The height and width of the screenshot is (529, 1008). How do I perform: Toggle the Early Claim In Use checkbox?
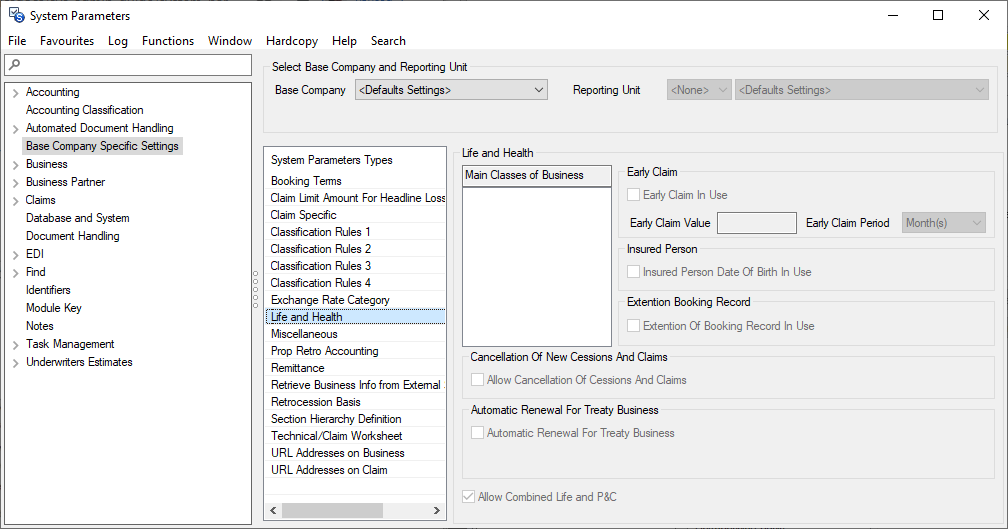tap(633, 195)
